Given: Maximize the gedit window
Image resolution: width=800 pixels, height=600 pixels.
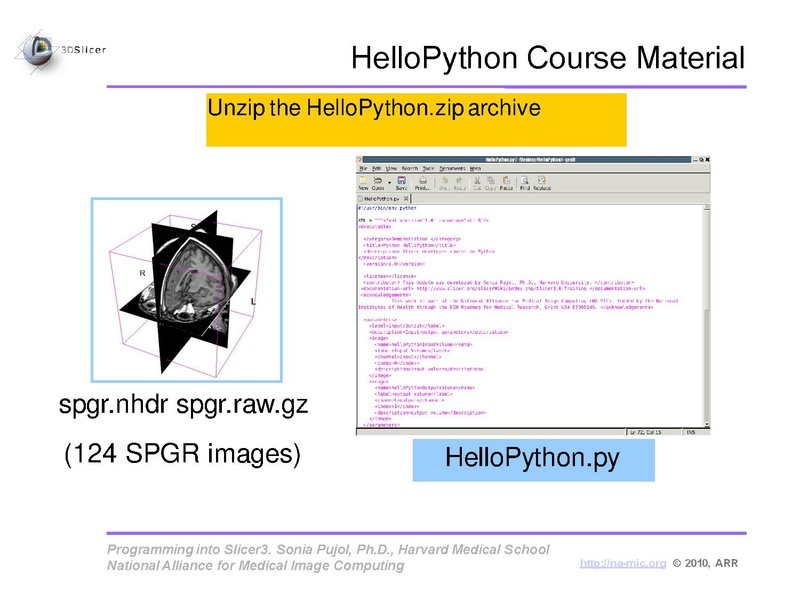Looking at the screenshot, I should 702,160.
